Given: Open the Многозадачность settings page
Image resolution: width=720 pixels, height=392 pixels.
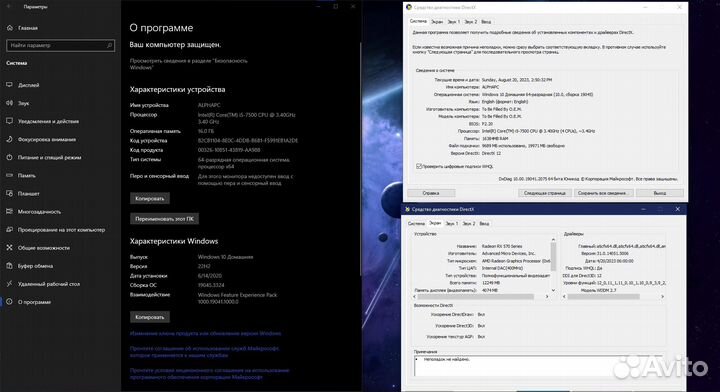Looking at the screenshot, I should point(34,212).
